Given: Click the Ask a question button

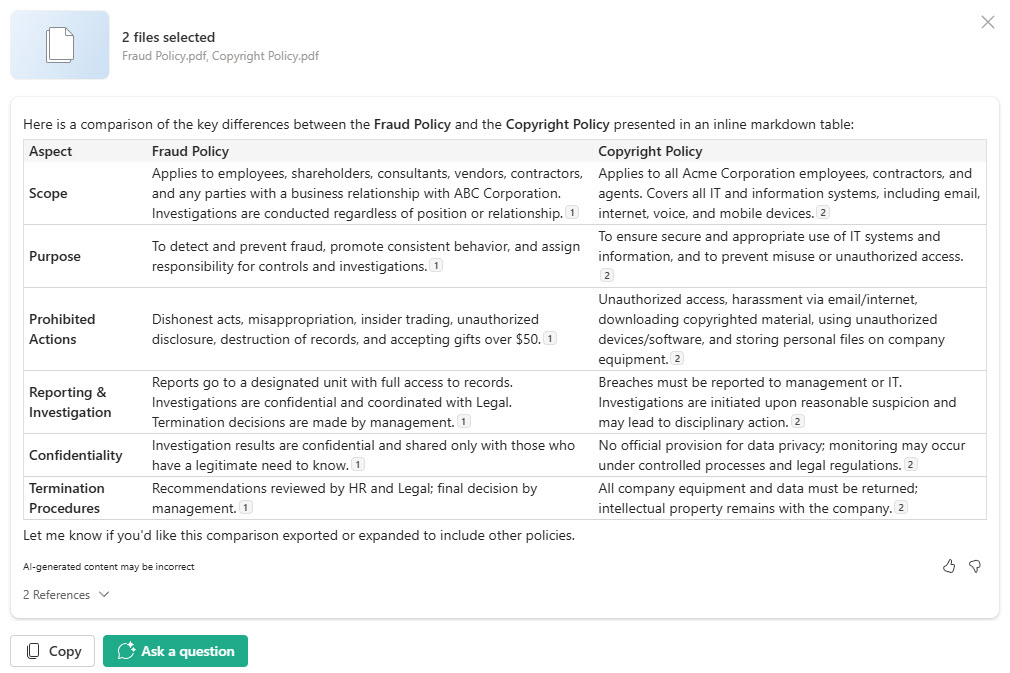Looking at the screenshot, I should (x=175, y=651).
